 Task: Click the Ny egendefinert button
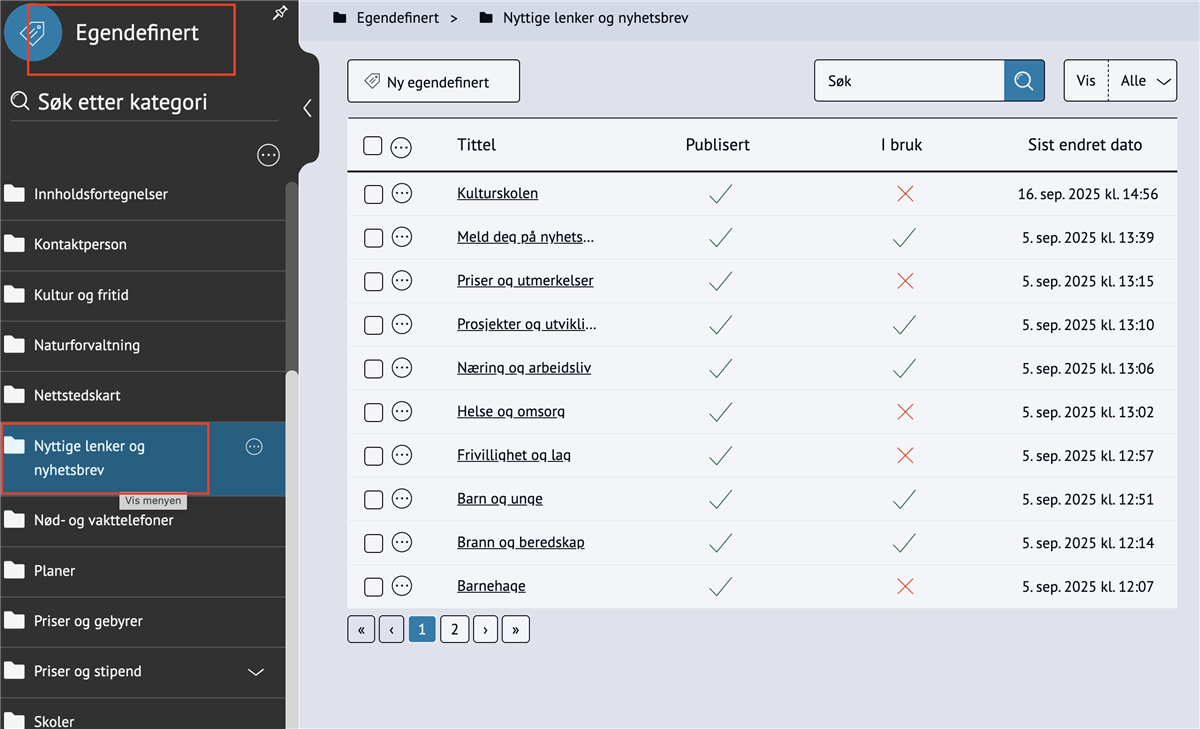[433, 81]
